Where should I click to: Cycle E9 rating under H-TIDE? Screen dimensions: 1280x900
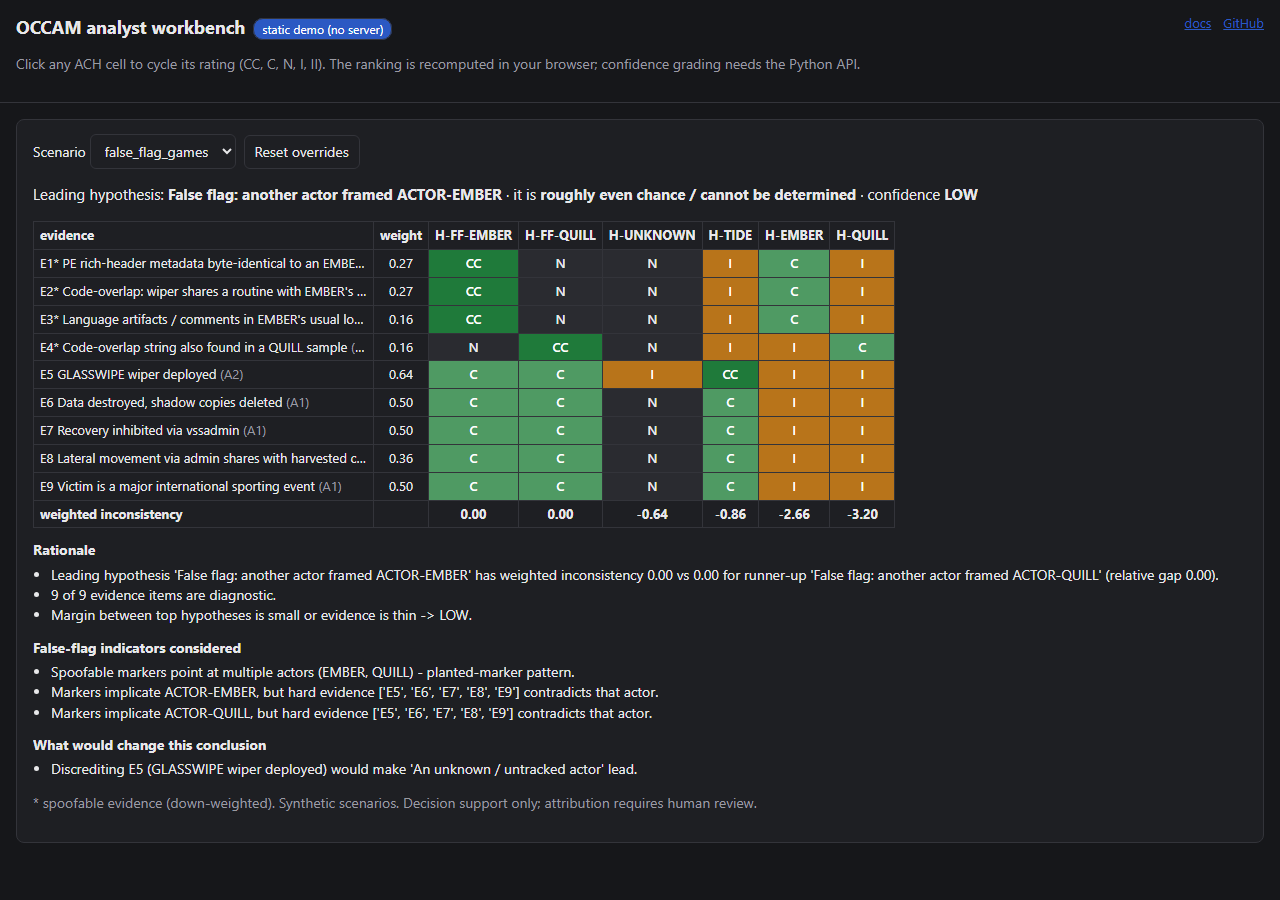[730, 487]
